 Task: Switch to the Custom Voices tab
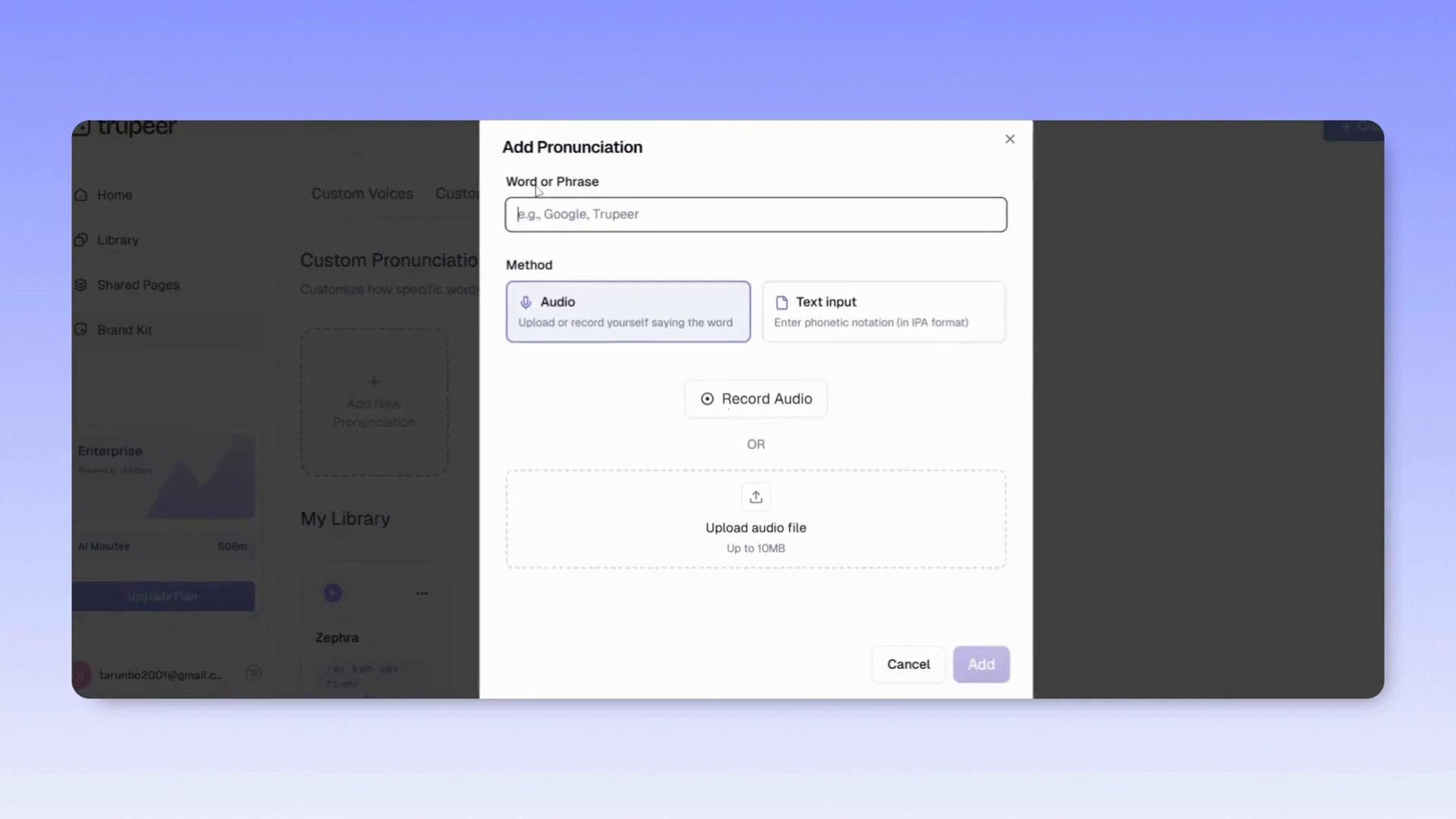click(x=362, y=194)
